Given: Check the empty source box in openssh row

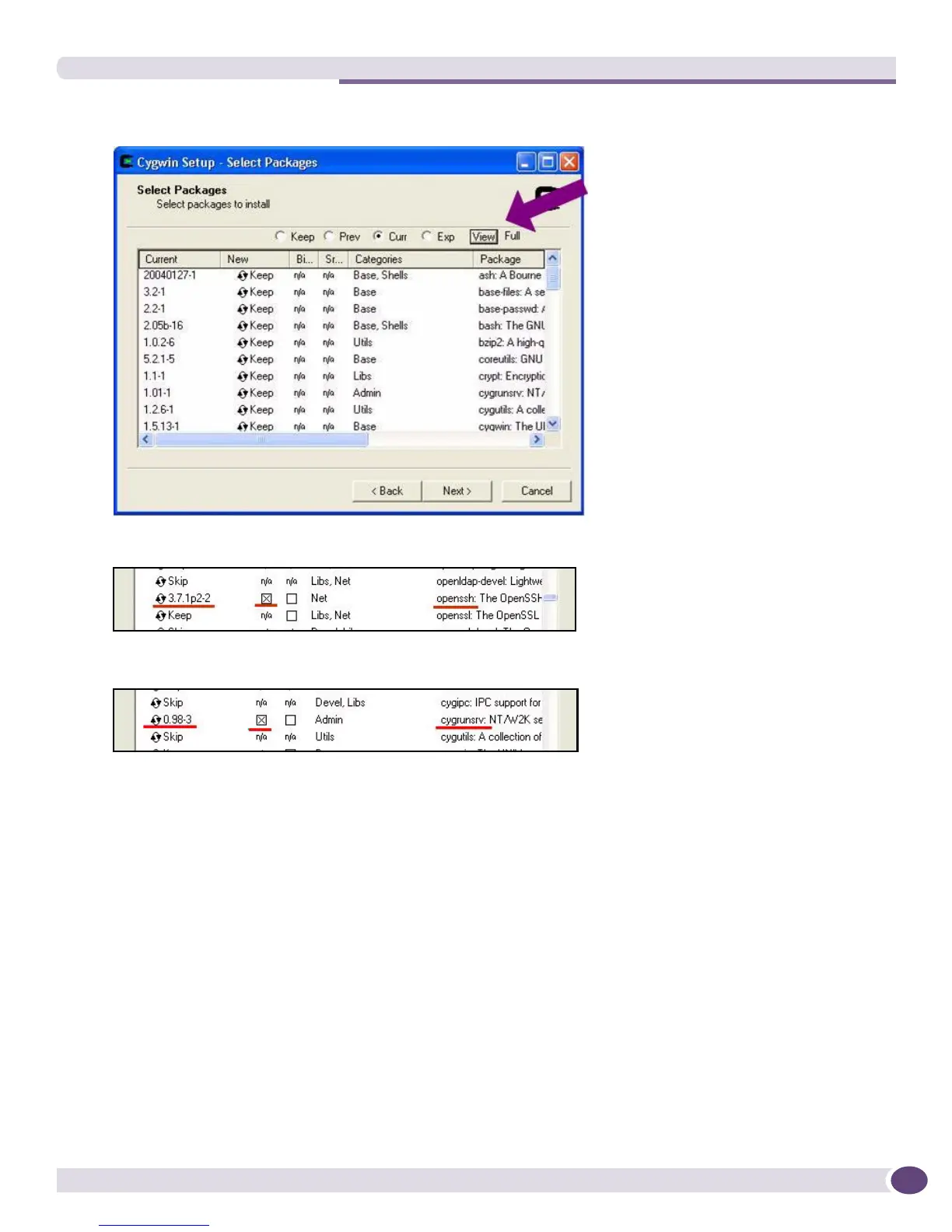Looking at the screenshot, I should (x=292, y=599).
